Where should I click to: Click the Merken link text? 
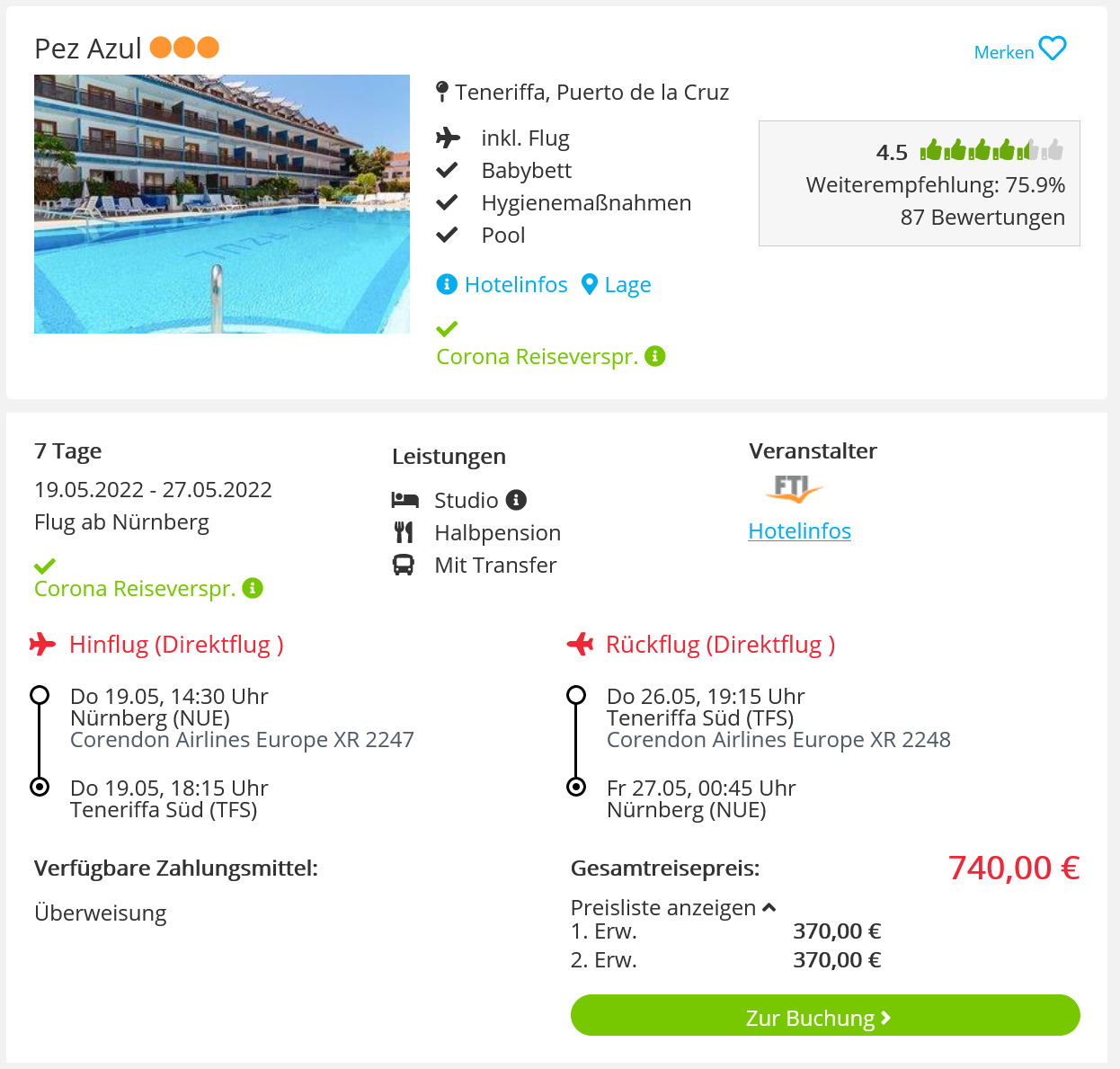point(1004,52)
